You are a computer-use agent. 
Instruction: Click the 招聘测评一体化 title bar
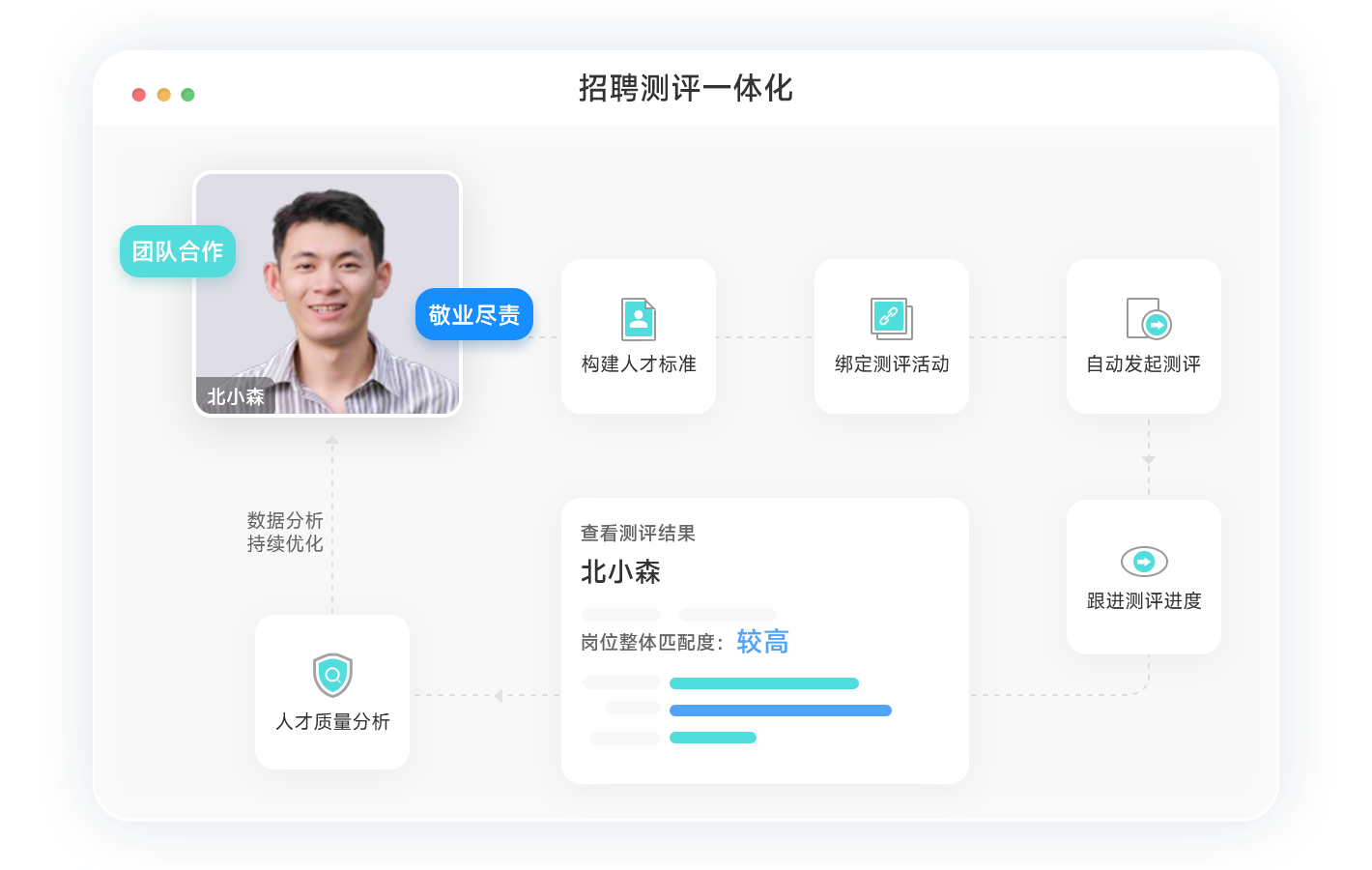[x=685, y=89]
